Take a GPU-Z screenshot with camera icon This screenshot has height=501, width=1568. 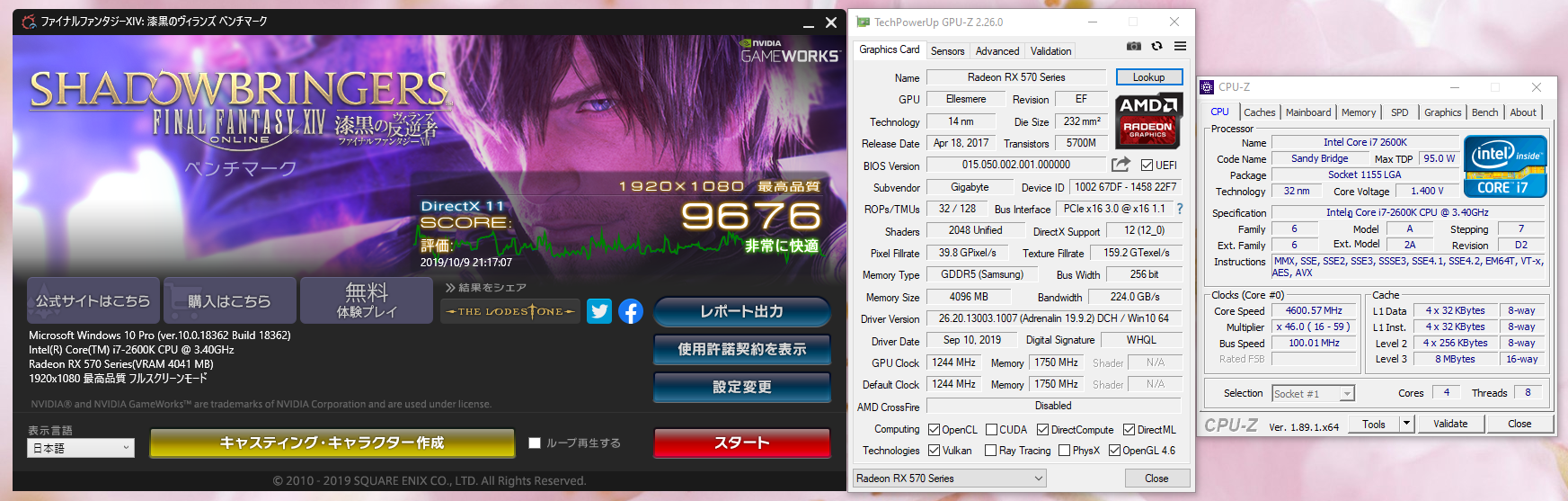(1134, 46)
